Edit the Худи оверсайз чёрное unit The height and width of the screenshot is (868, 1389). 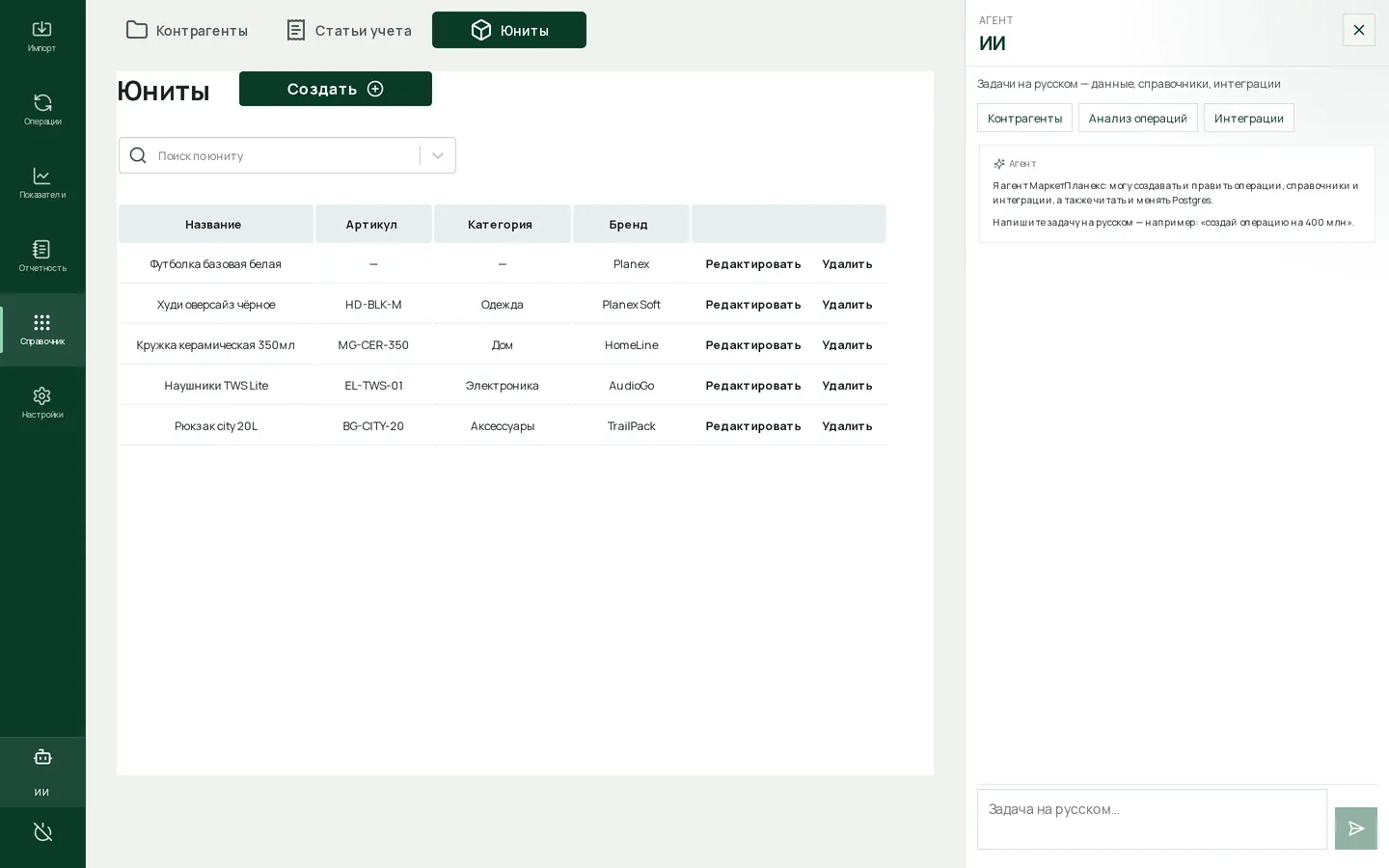(x=752, y=305)
